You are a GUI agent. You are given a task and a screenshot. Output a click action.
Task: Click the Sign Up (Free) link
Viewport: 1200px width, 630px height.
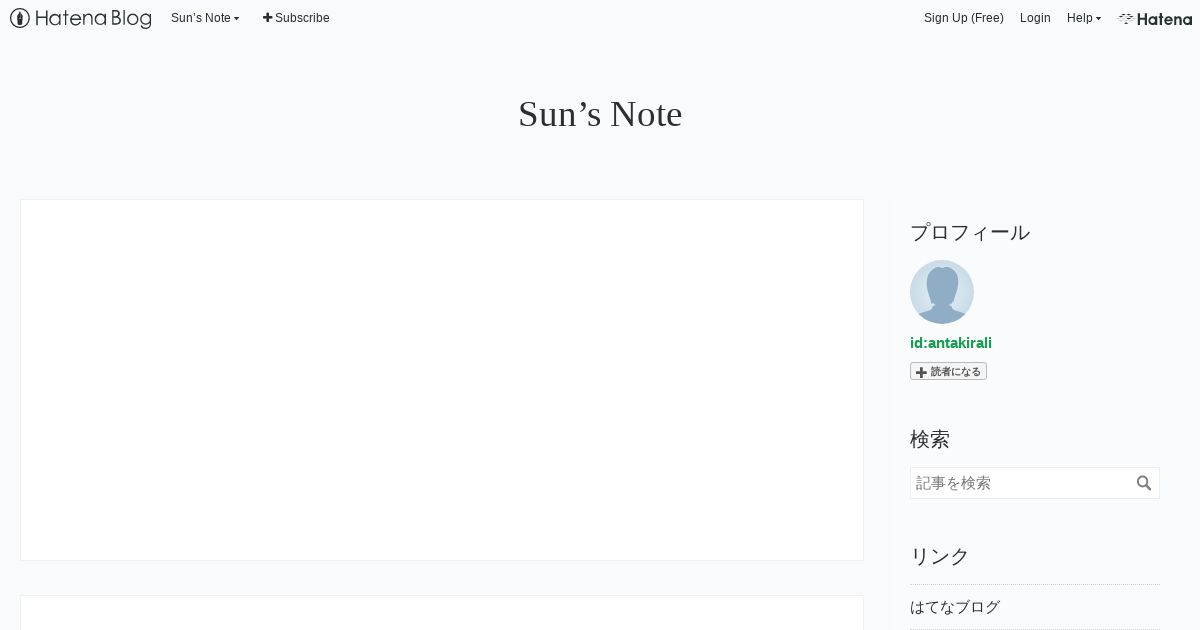tap(964, 18)
